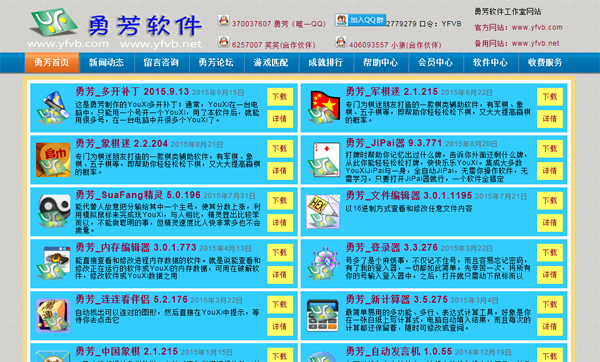Open title link 勇芳_象棋迷 2.2.204

[x=121, y=143]
